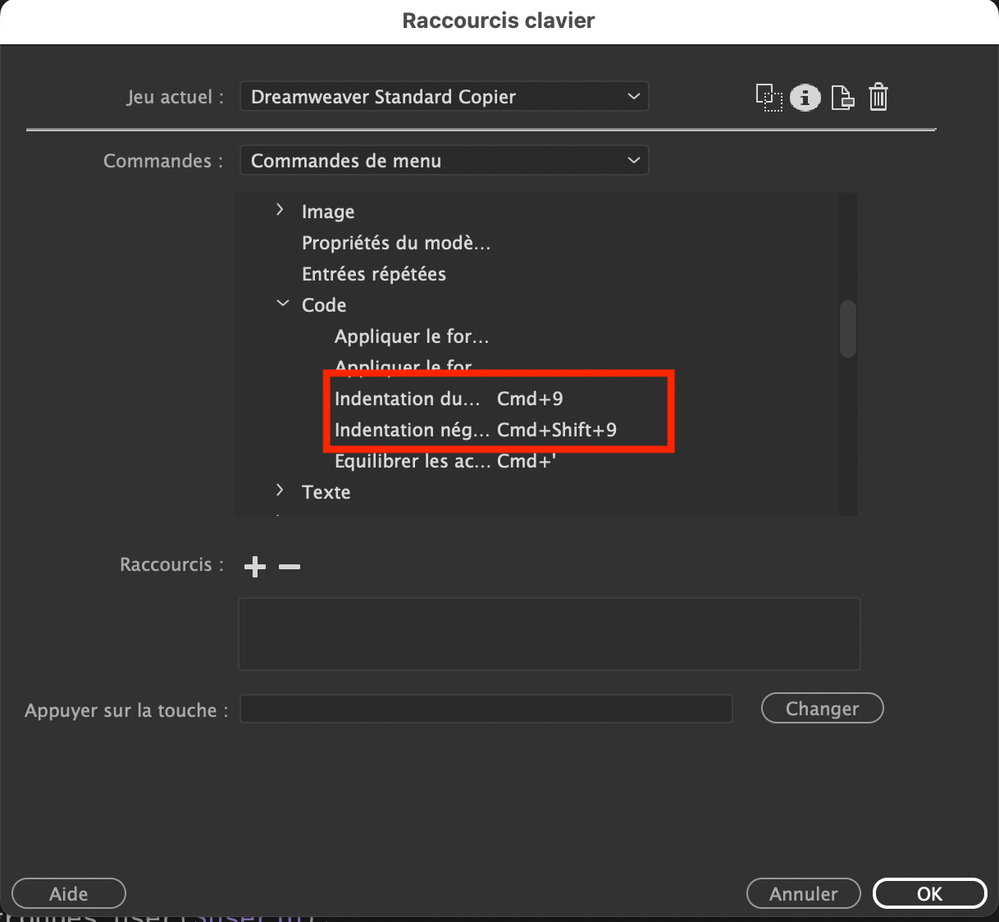Remove a shortcut with the minus icon
Viewport: 999px width, 922px height.
289,567
